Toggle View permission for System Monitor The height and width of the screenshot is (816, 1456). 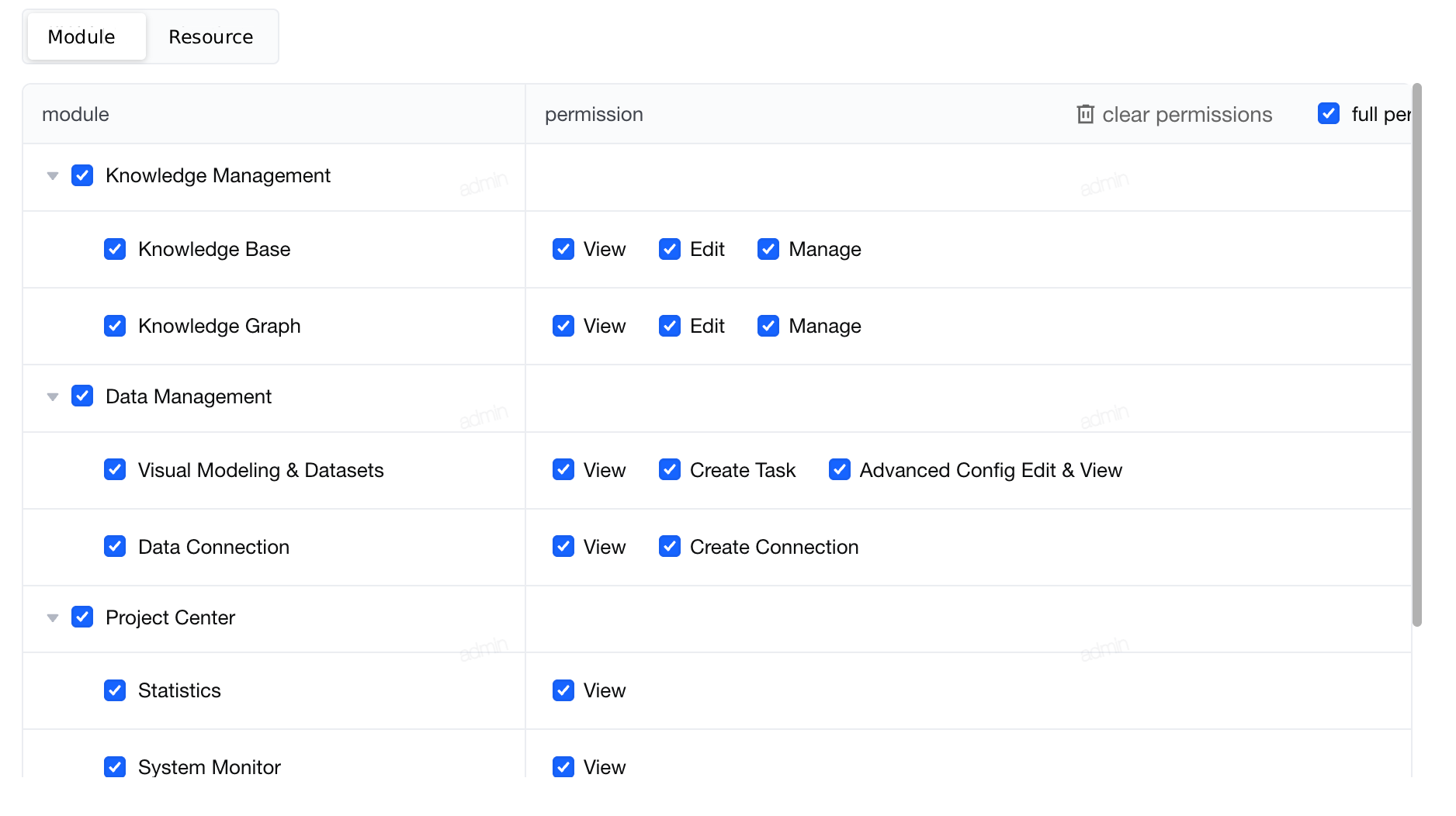click(563, 767)
